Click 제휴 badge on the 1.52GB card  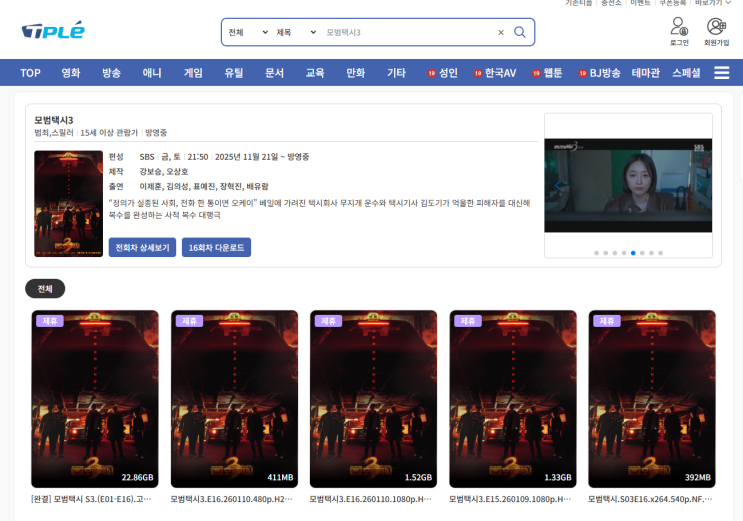point(328,321)
